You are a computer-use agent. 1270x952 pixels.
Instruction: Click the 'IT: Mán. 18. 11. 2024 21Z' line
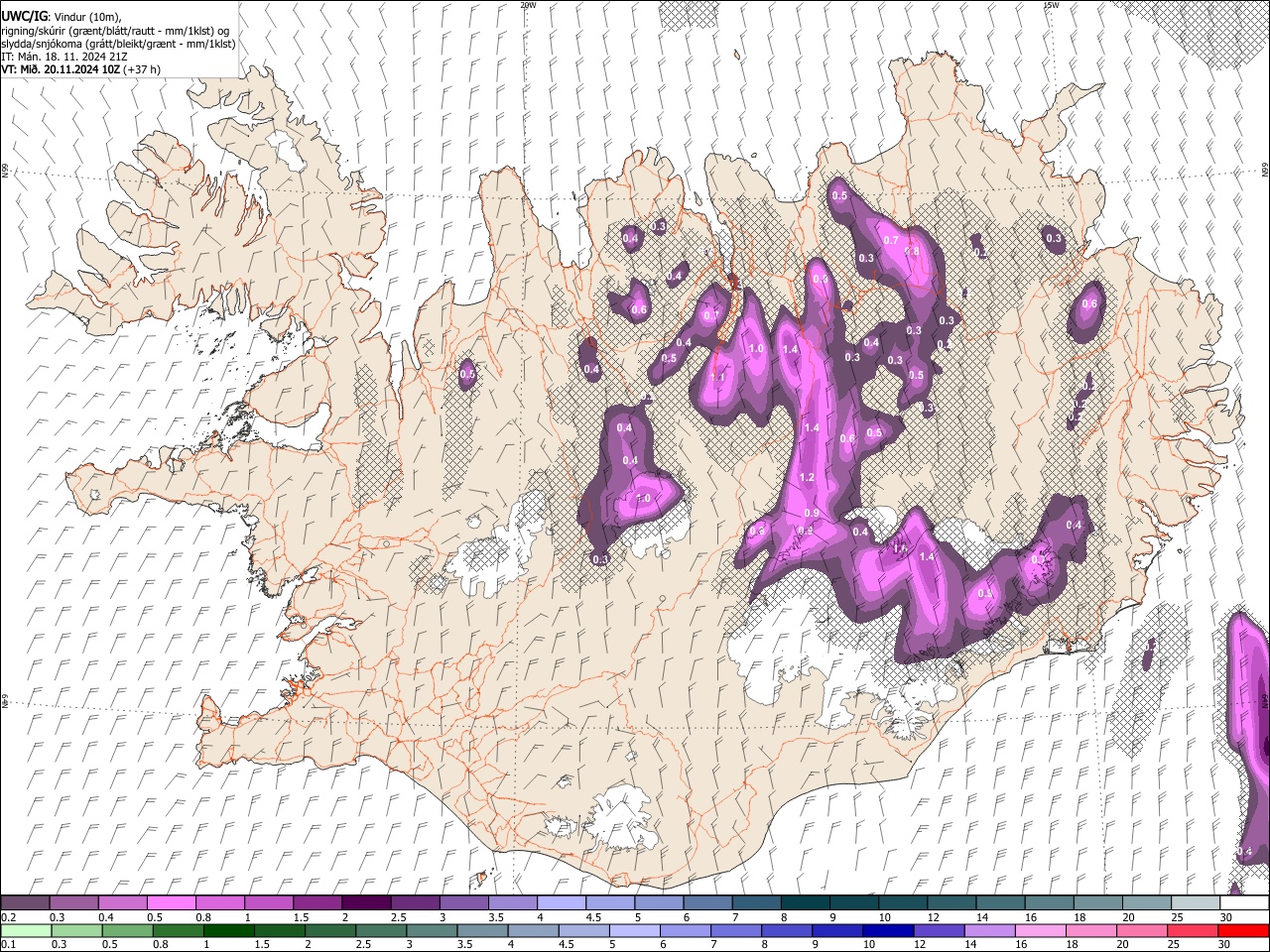coord(64,57)
